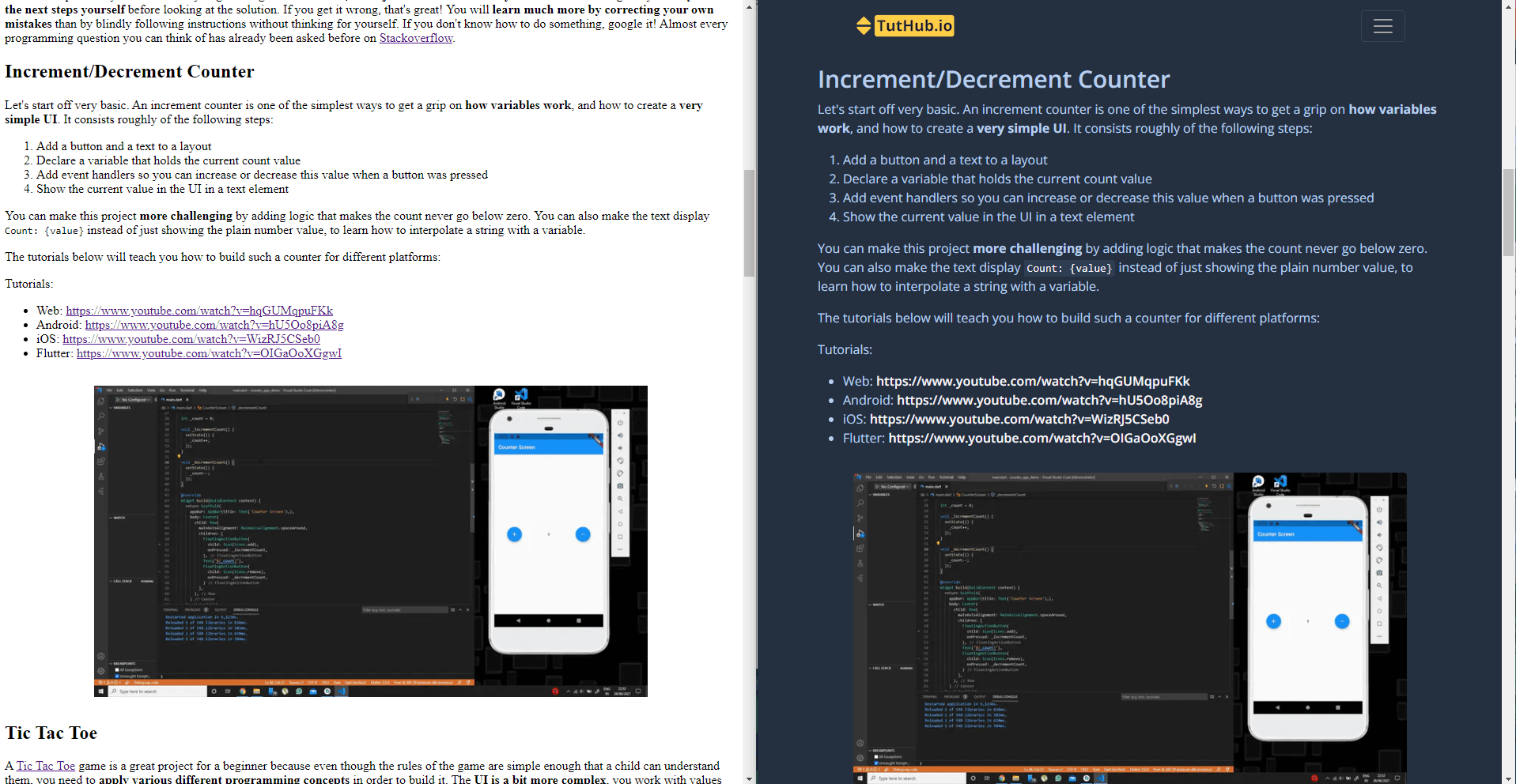Open Chrome from the Windows taskbar

click(241, 692)
